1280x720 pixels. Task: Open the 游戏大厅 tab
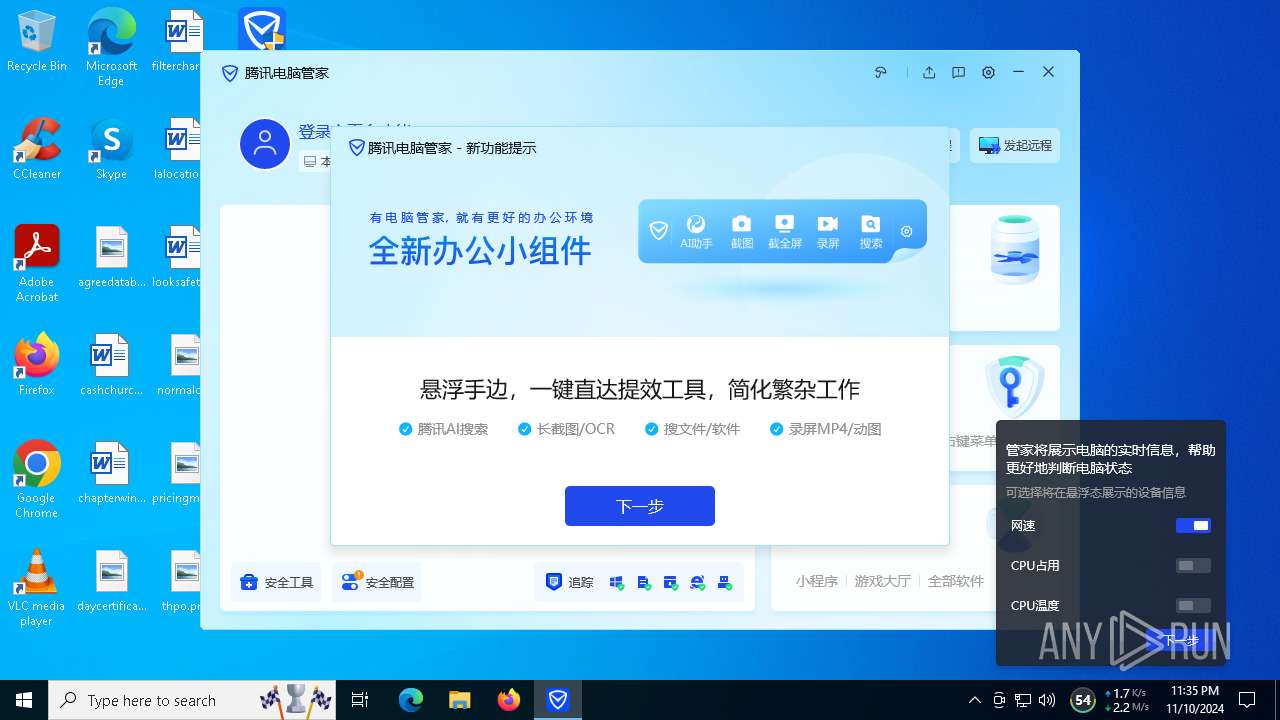point(882,581)
